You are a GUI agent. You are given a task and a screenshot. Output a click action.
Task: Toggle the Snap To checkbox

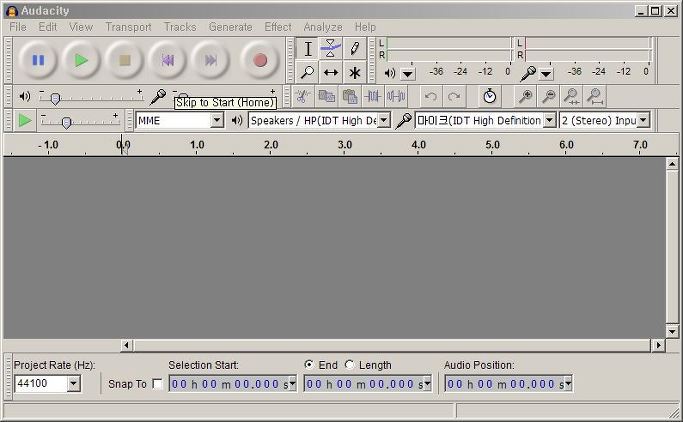[x=158, y=384]
